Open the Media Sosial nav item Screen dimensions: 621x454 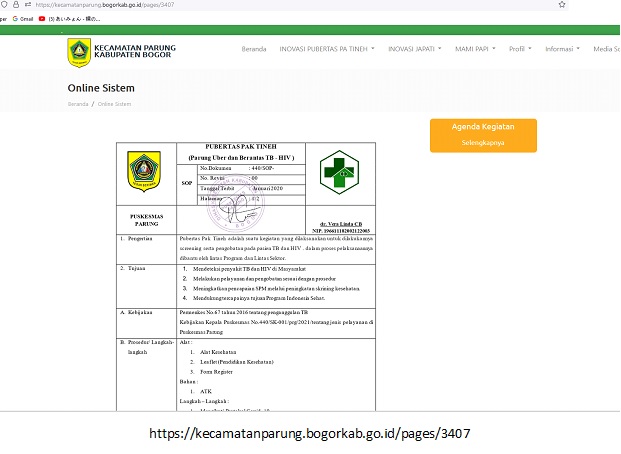click(606, 49)
